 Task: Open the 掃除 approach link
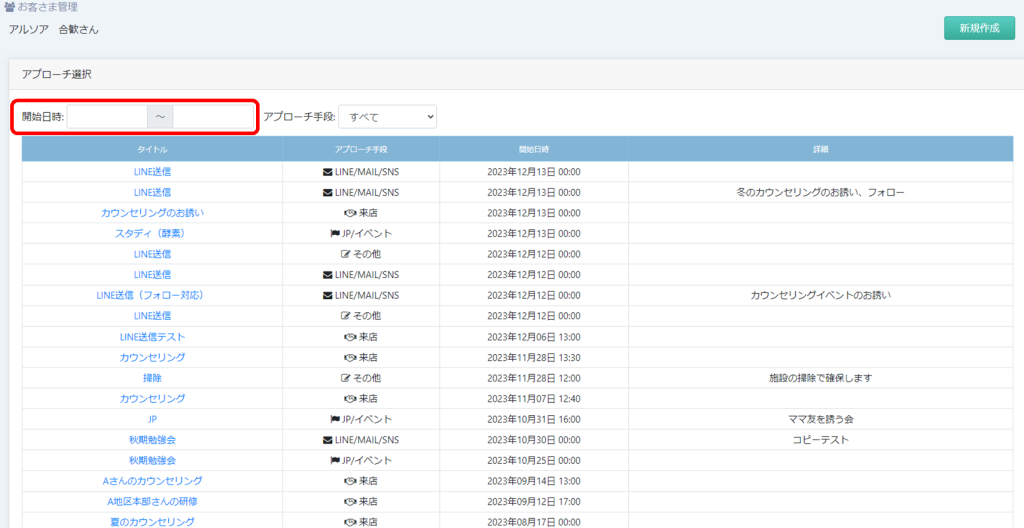pos(152,378)
